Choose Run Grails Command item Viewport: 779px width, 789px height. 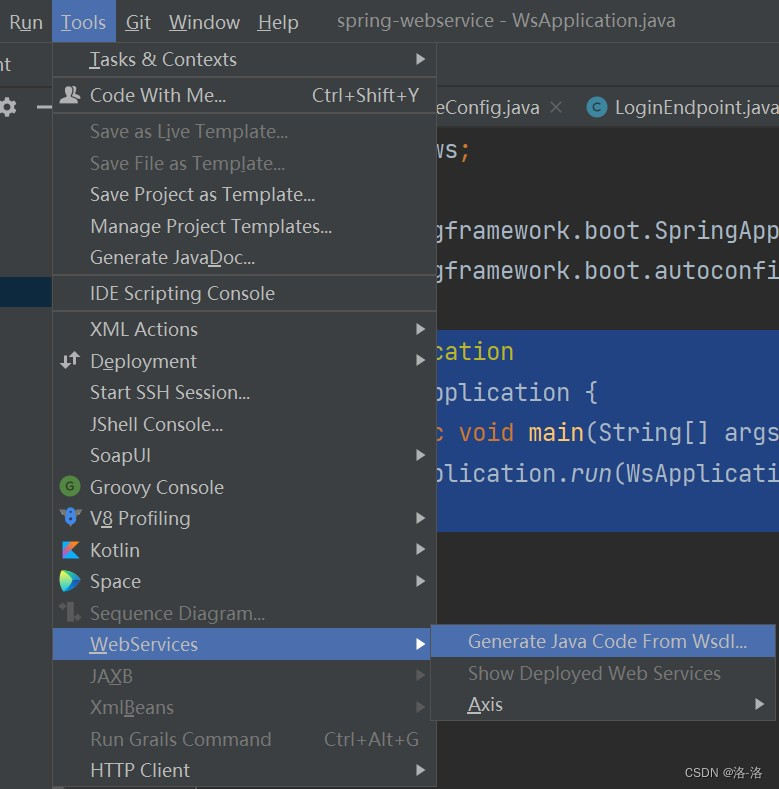[x=244, y=739]
